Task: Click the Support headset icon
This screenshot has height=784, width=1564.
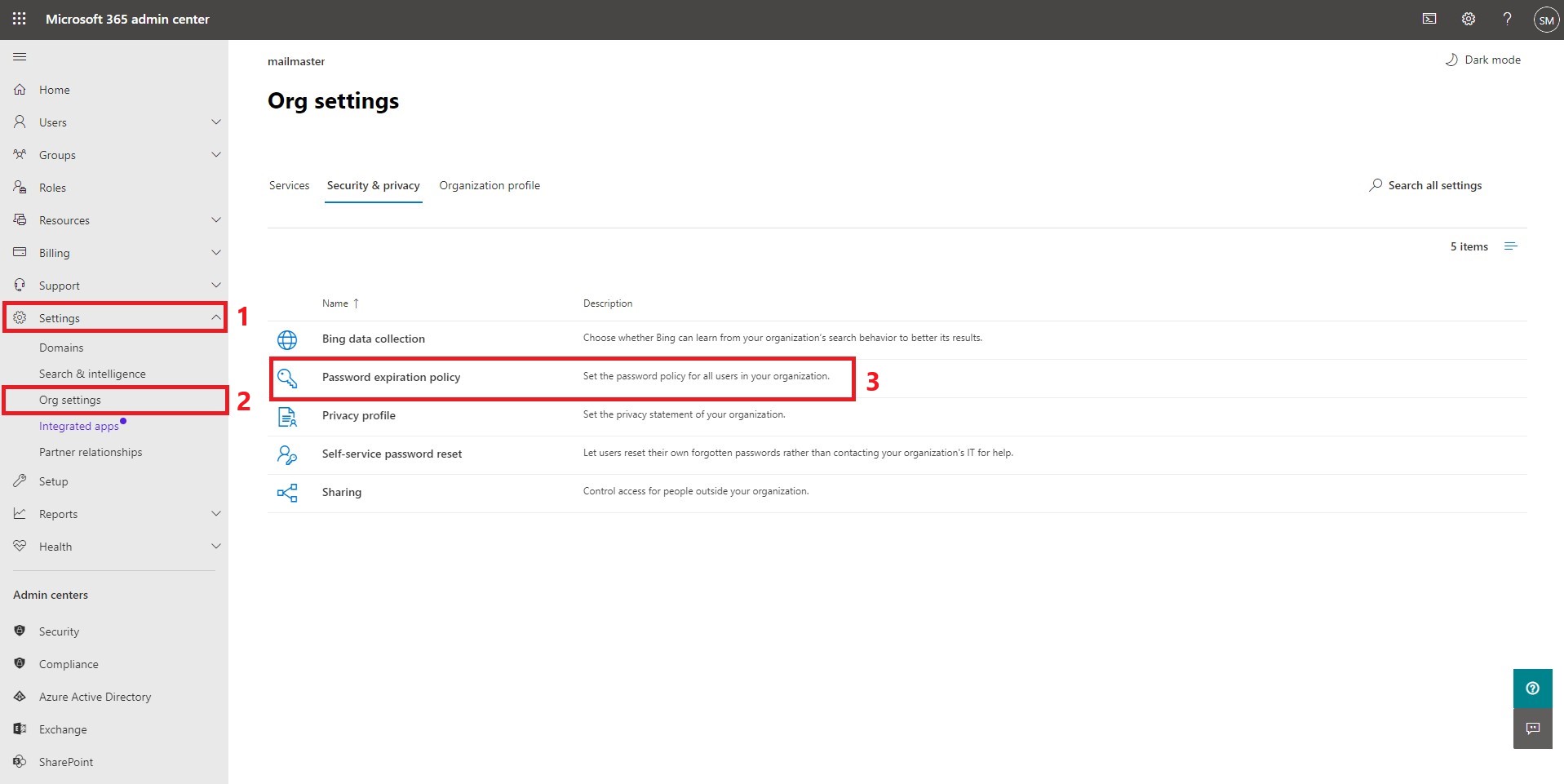Action: (x=20, y=286)
